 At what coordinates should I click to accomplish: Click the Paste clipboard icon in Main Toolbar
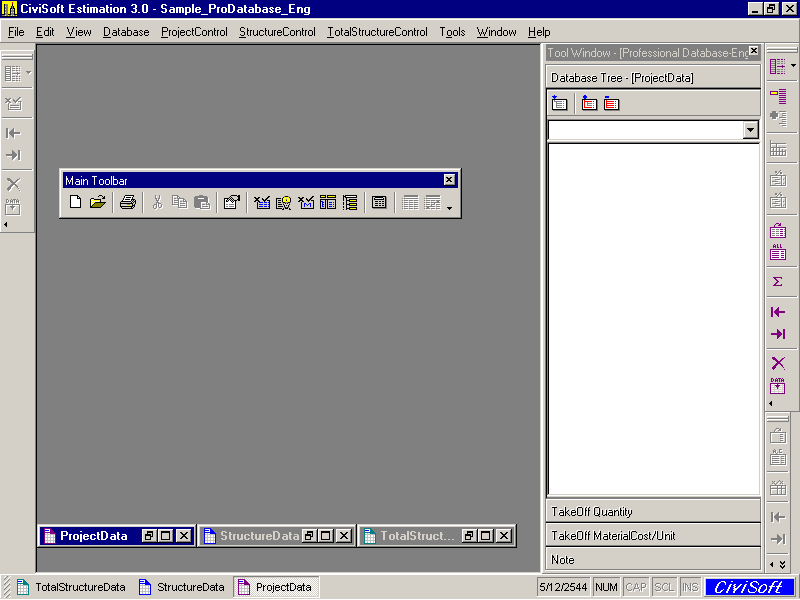(x=202, y=202)
